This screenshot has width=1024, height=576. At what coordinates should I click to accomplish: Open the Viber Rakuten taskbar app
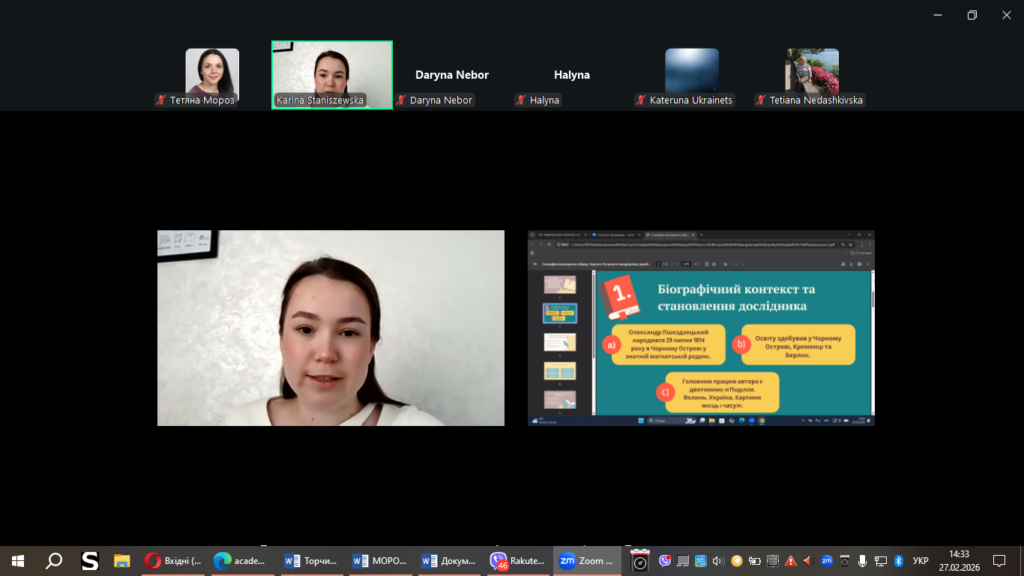tap(518, 560)
